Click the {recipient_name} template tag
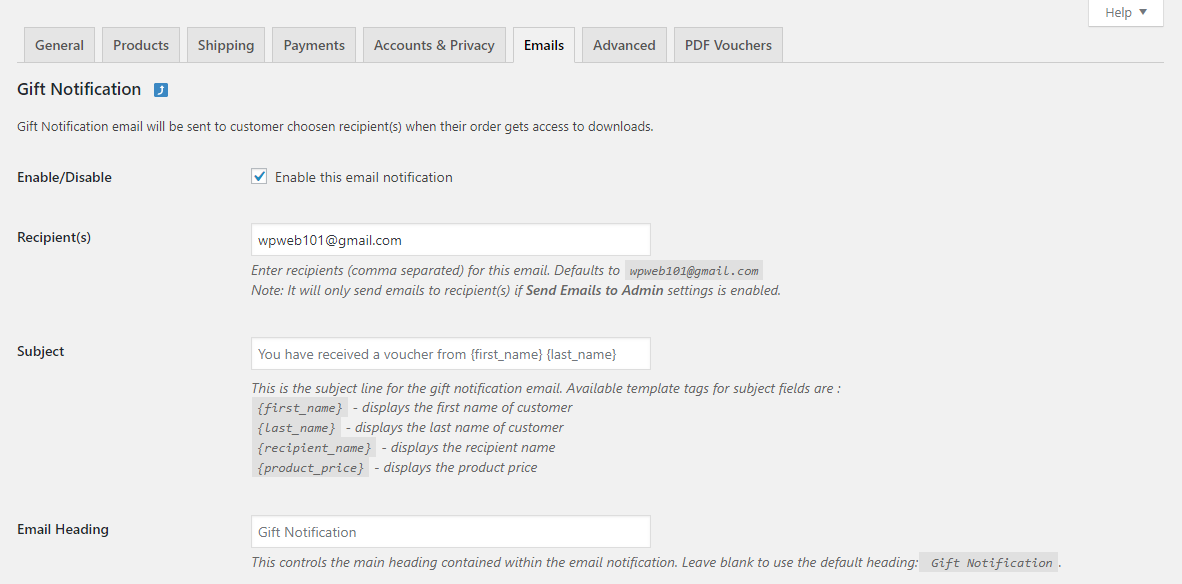This screenshot has height=584, width=1182. (x=314, y=448)
